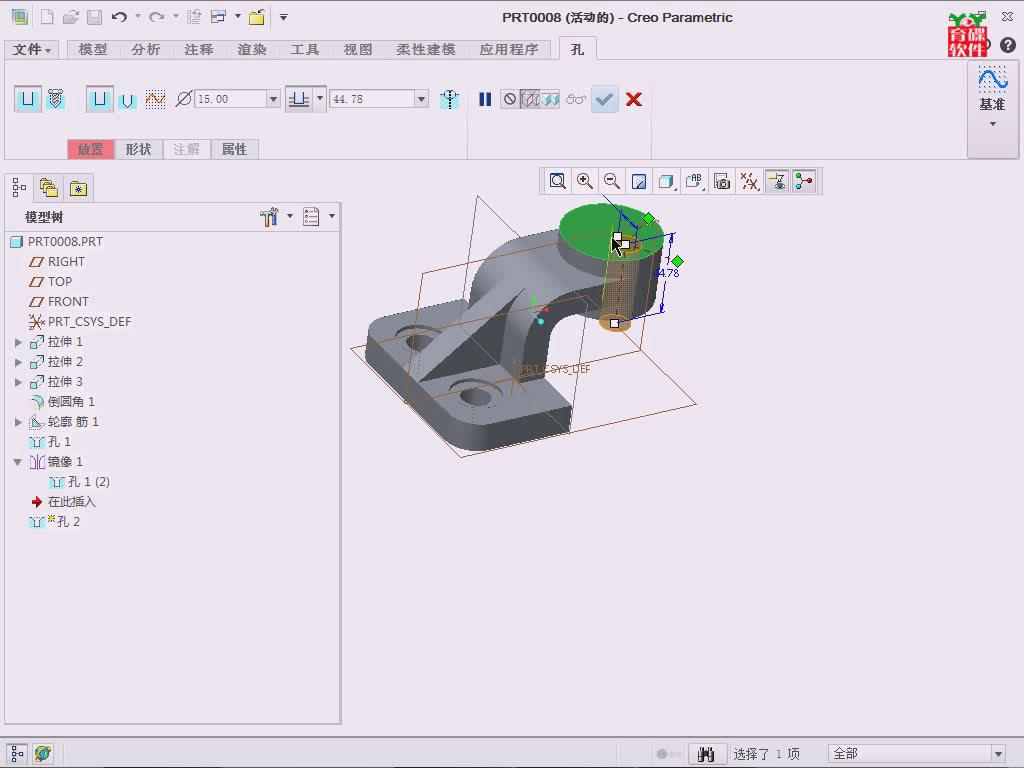1024x768 pixels.
Task: Click the blind depth type icon
Action: [299, 99]
